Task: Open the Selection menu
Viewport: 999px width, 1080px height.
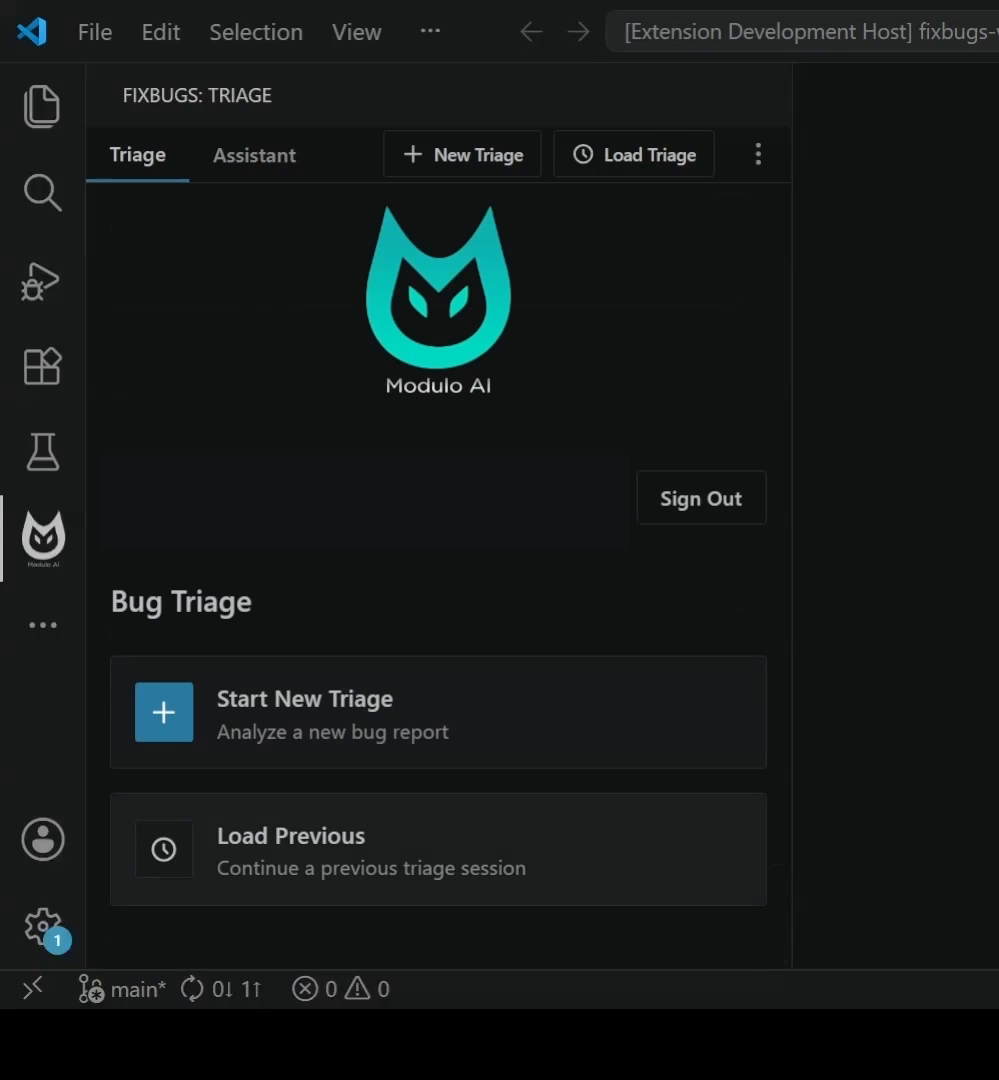Action: coord(256,32)
